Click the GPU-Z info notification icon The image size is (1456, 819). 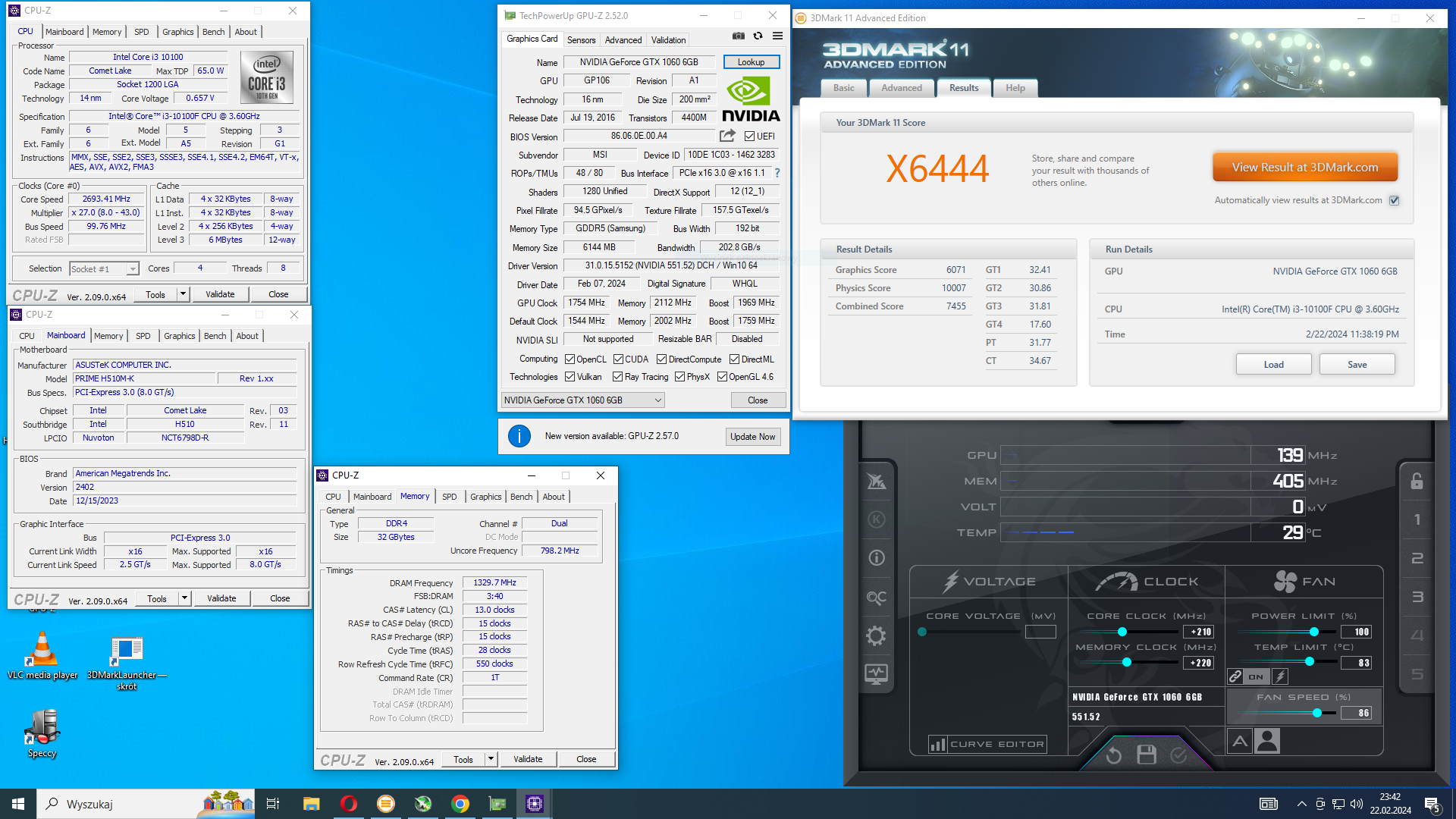point(519,436)
